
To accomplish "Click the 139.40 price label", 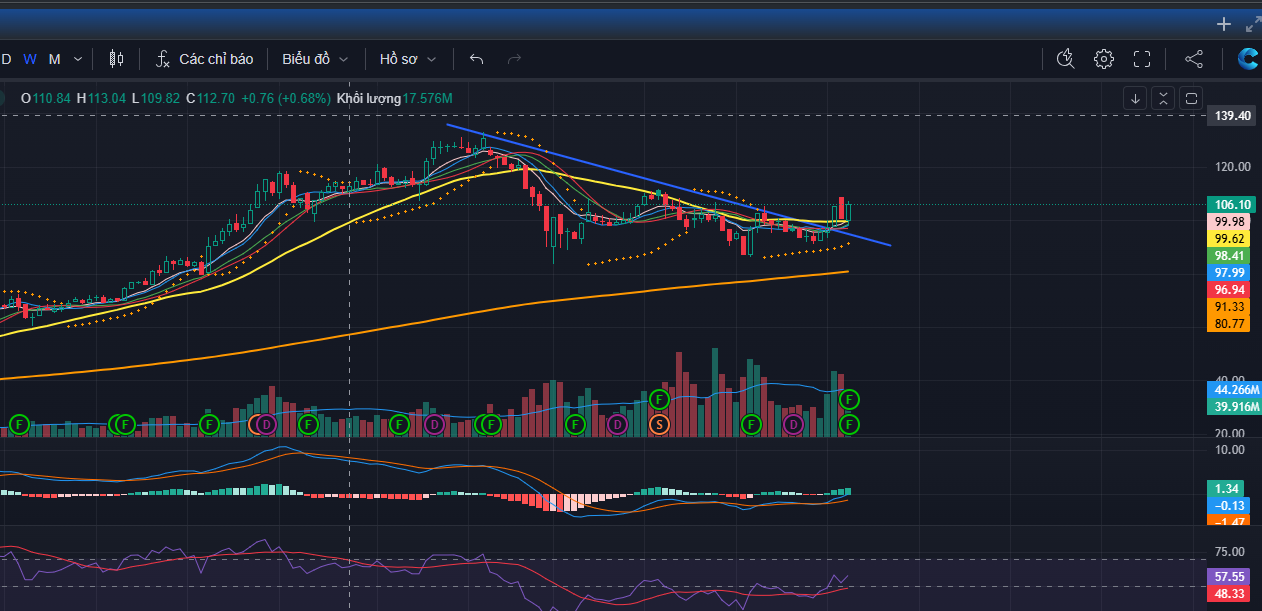I will coord(1233,116).
